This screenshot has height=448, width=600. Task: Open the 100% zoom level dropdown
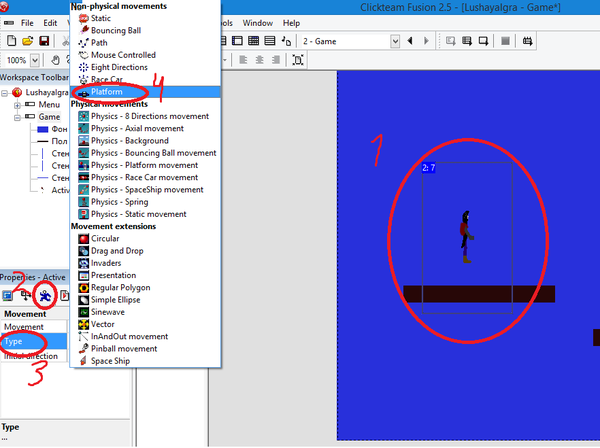coord(34,60)
